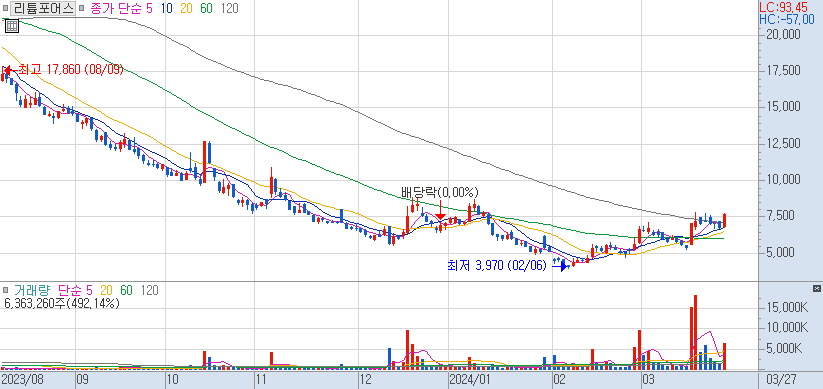Click the red ex-dividend arrow under 배당락
The width and height of the screenshot is (823, 389).
coord(441,211)
